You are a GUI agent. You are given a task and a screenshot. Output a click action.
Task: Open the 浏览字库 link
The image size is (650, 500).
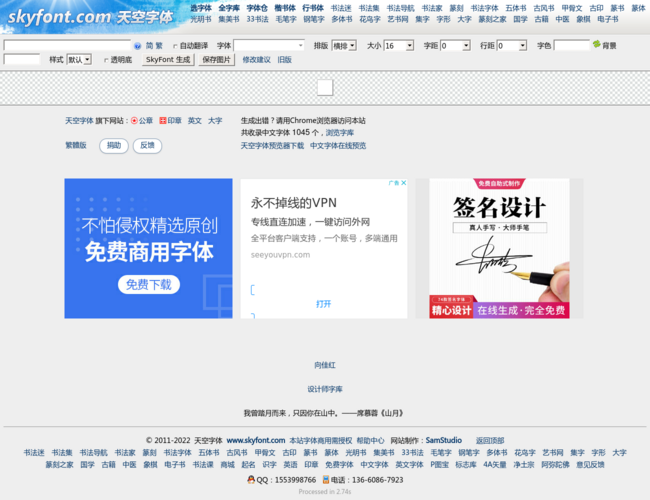pyautogui.click(x=340, y=133)
